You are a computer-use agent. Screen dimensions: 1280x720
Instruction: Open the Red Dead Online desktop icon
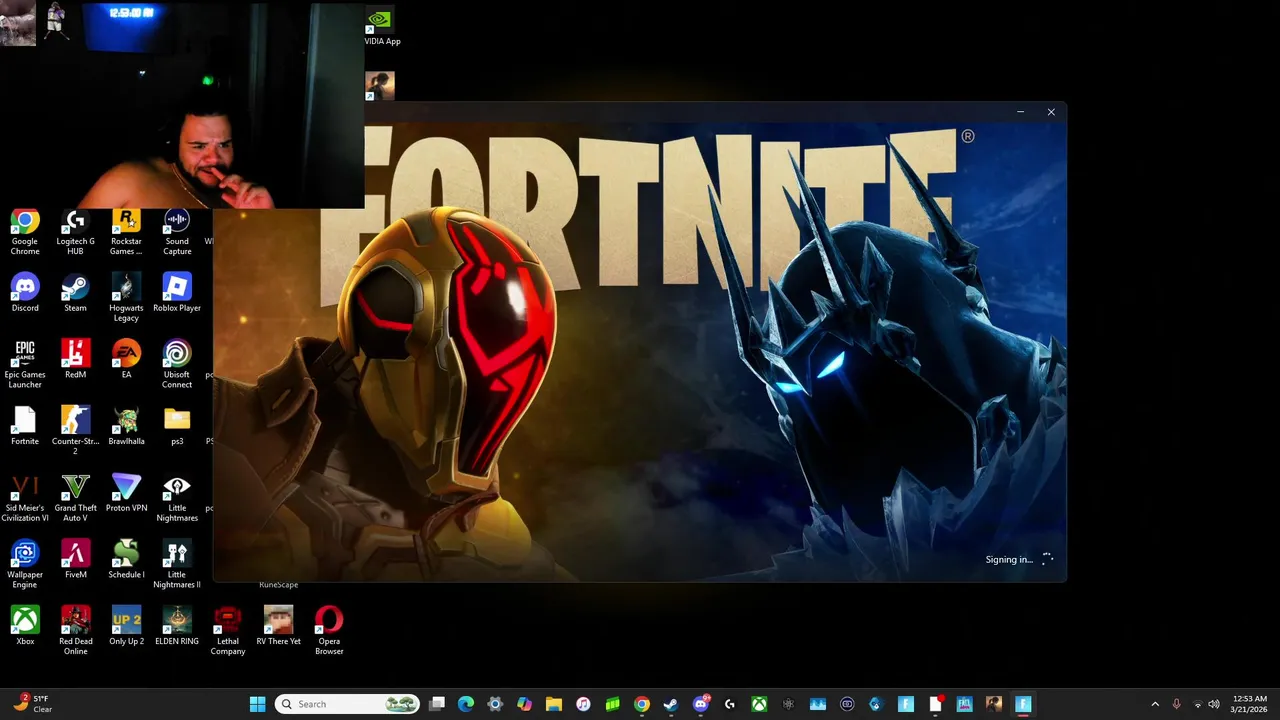click(x=75, y=631)
